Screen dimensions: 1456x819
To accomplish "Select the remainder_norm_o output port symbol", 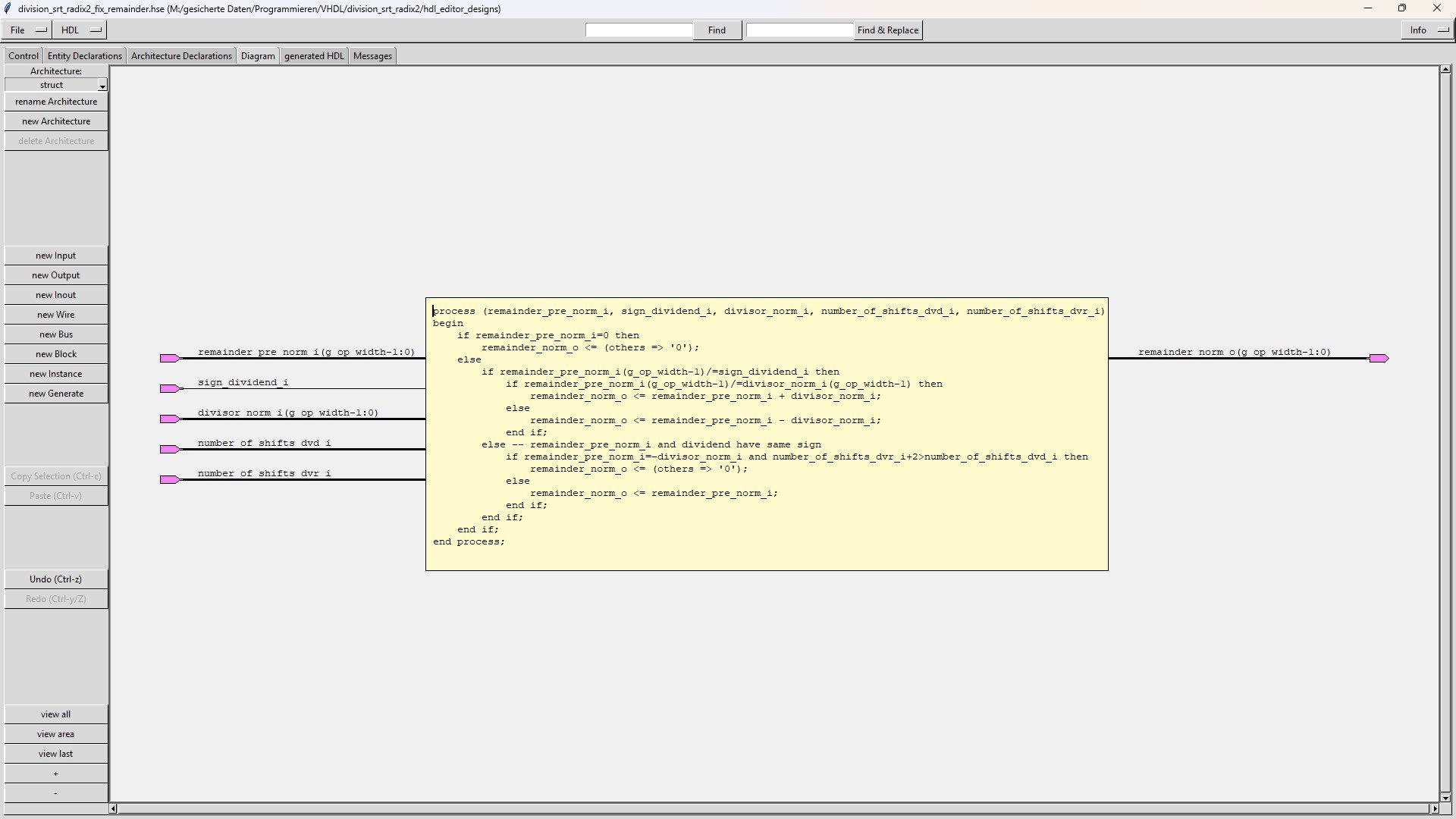I will 1379,358.
